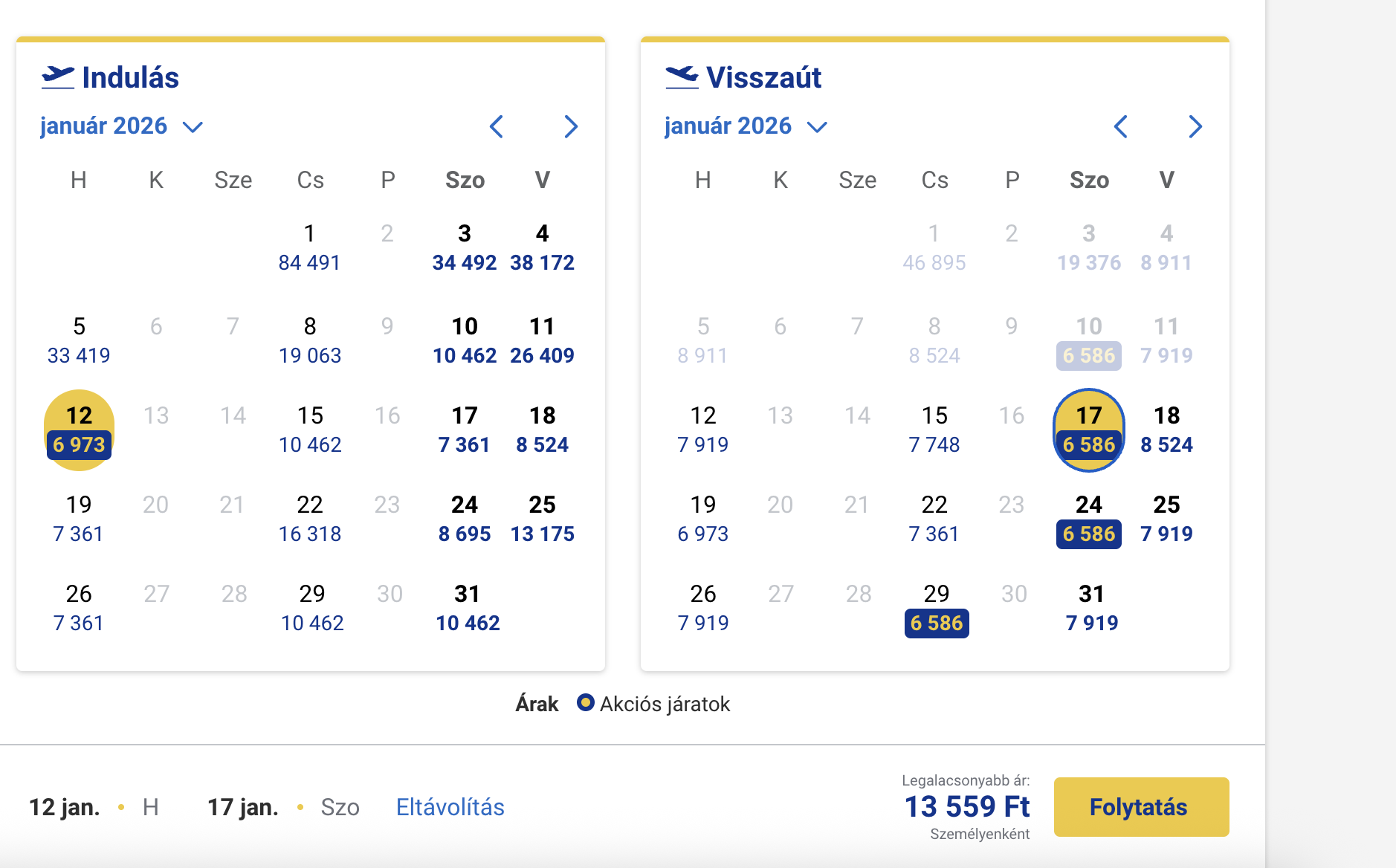Select return January 18 priced 8 524

[1166, 430]
